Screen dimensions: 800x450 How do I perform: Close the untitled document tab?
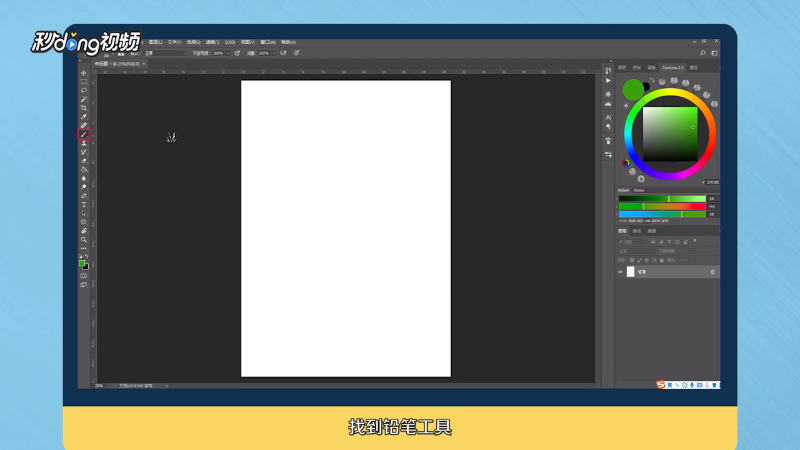click(144, 64)
